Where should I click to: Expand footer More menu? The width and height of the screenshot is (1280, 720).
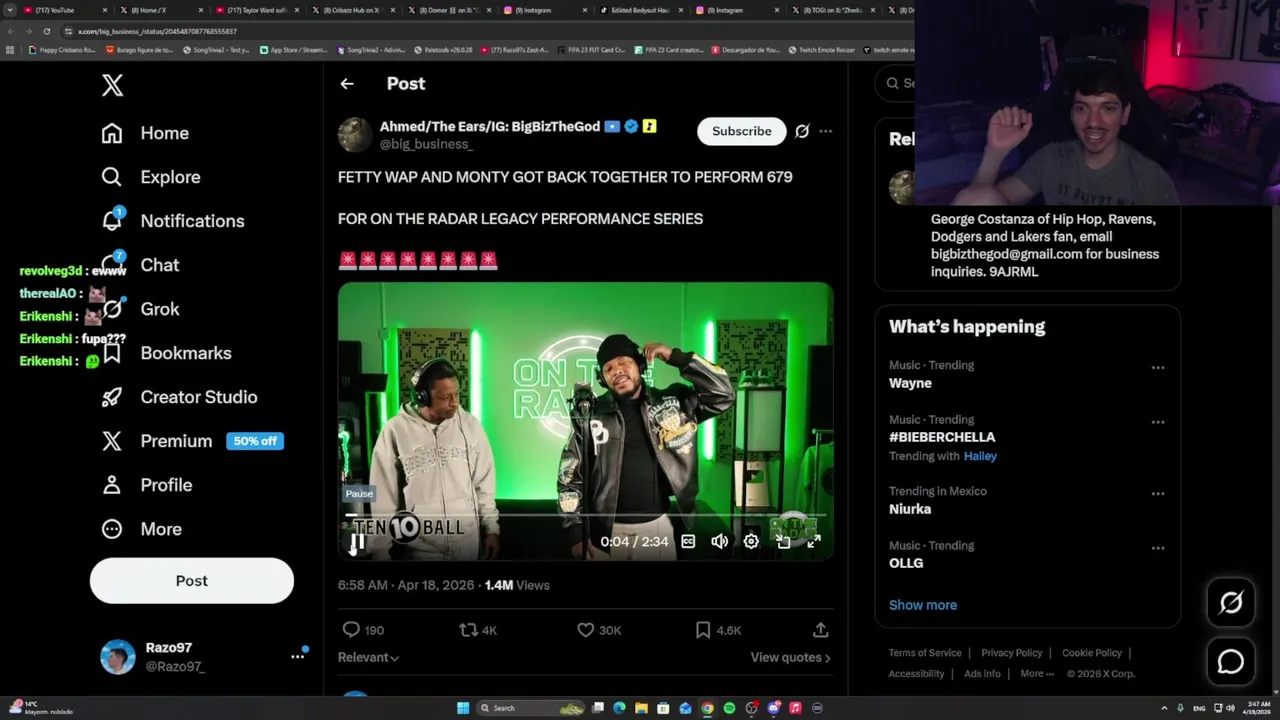coord(1037,674)
